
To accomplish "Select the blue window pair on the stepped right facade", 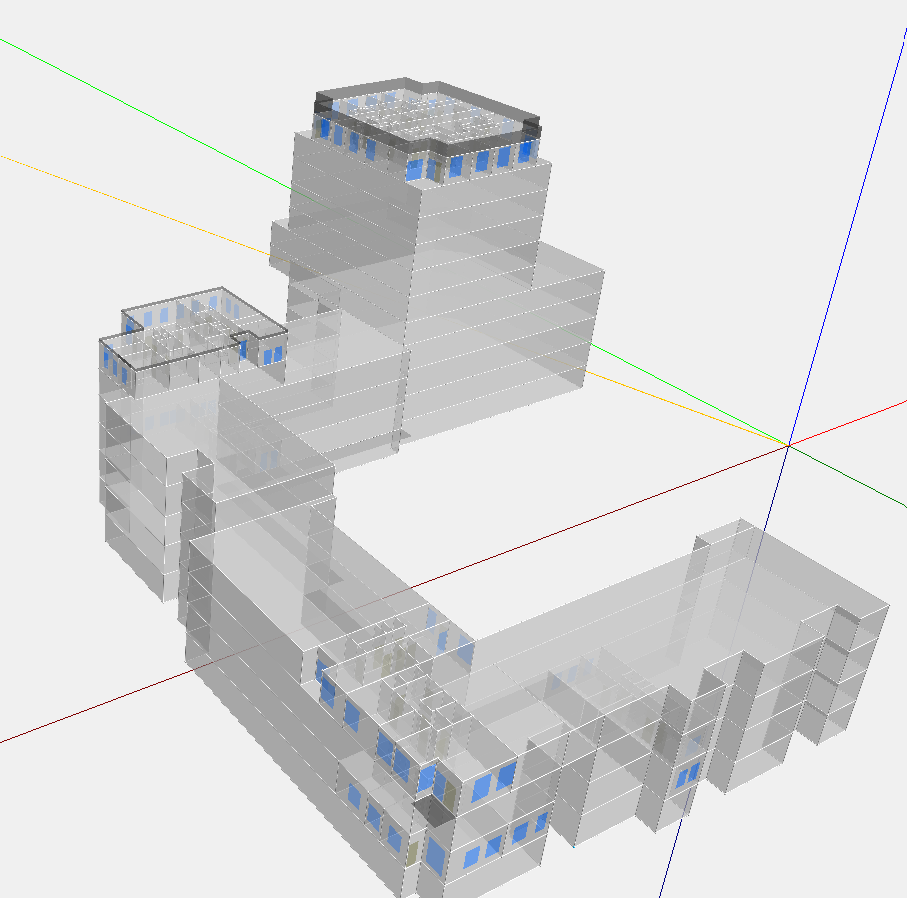I will click(x=687, y=775).
